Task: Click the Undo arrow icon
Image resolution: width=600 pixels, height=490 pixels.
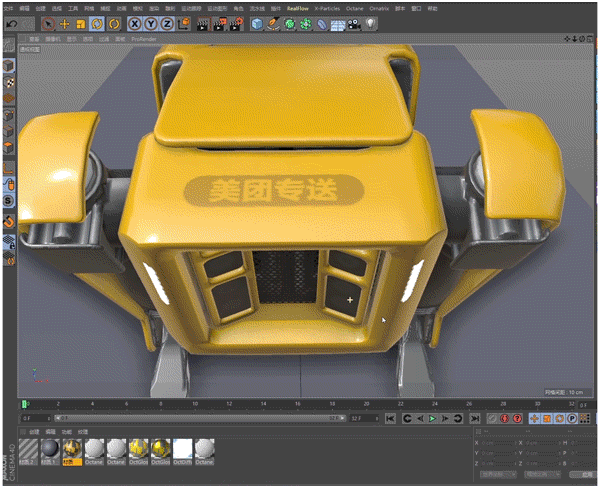Action: [12, 24]
